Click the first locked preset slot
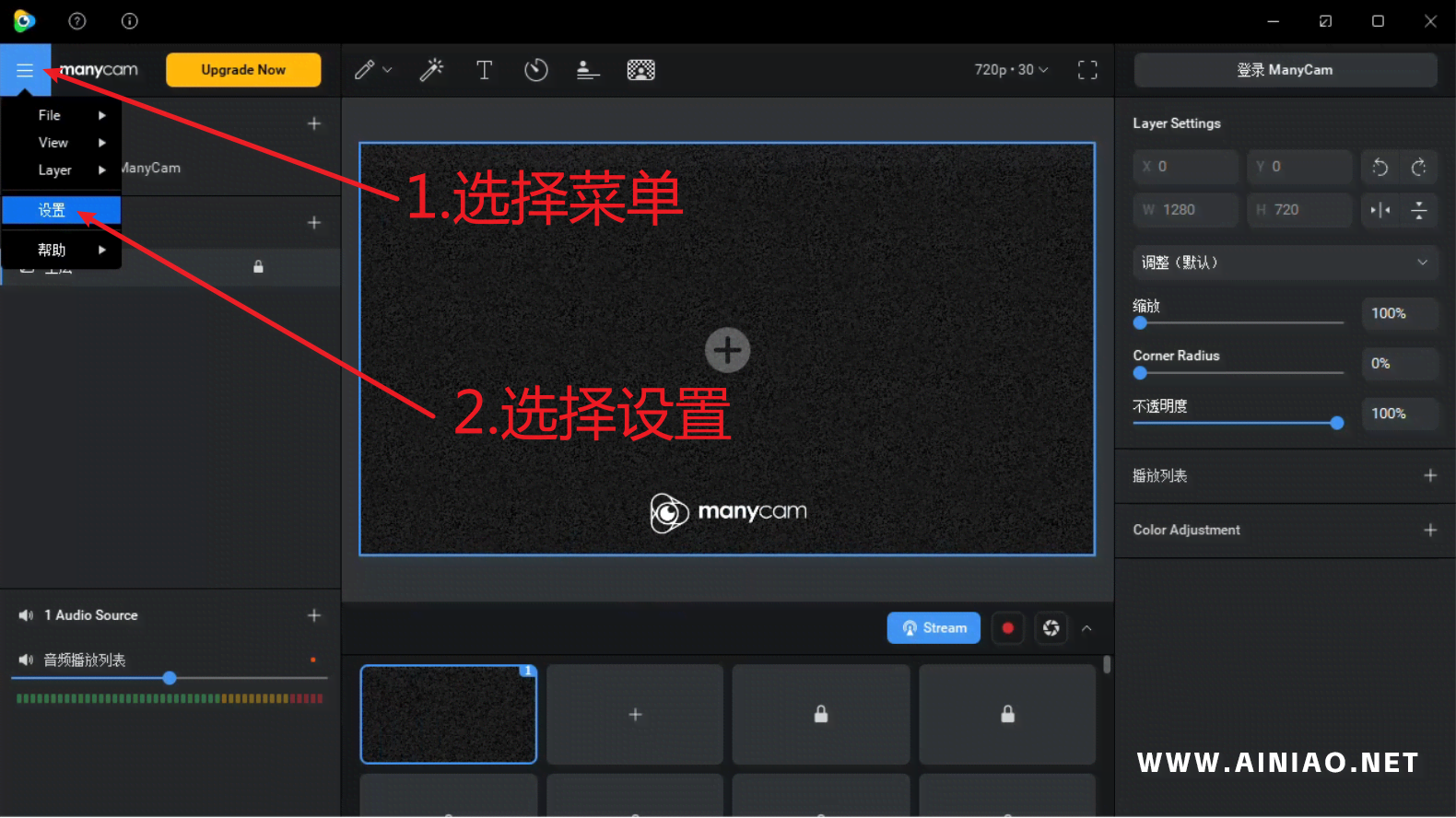 [821, 715]
